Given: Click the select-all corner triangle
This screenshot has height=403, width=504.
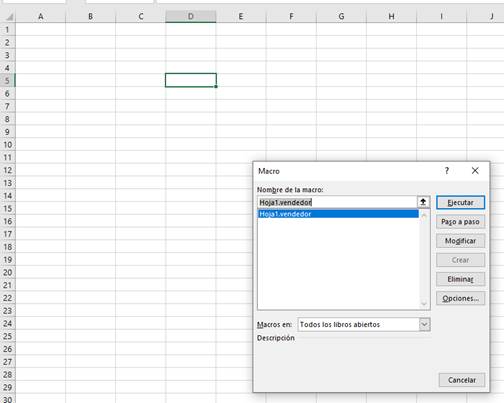Looking at the screenshot, I should (x=9, y=17).
